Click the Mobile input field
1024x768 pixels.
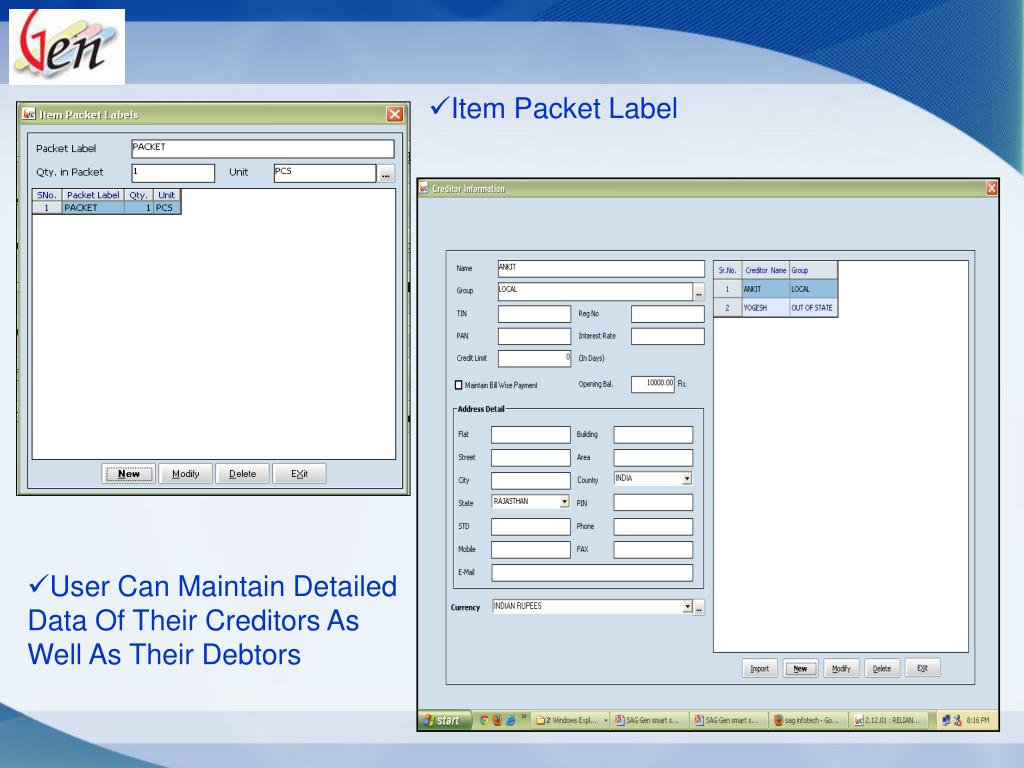[x=530, y=550]
